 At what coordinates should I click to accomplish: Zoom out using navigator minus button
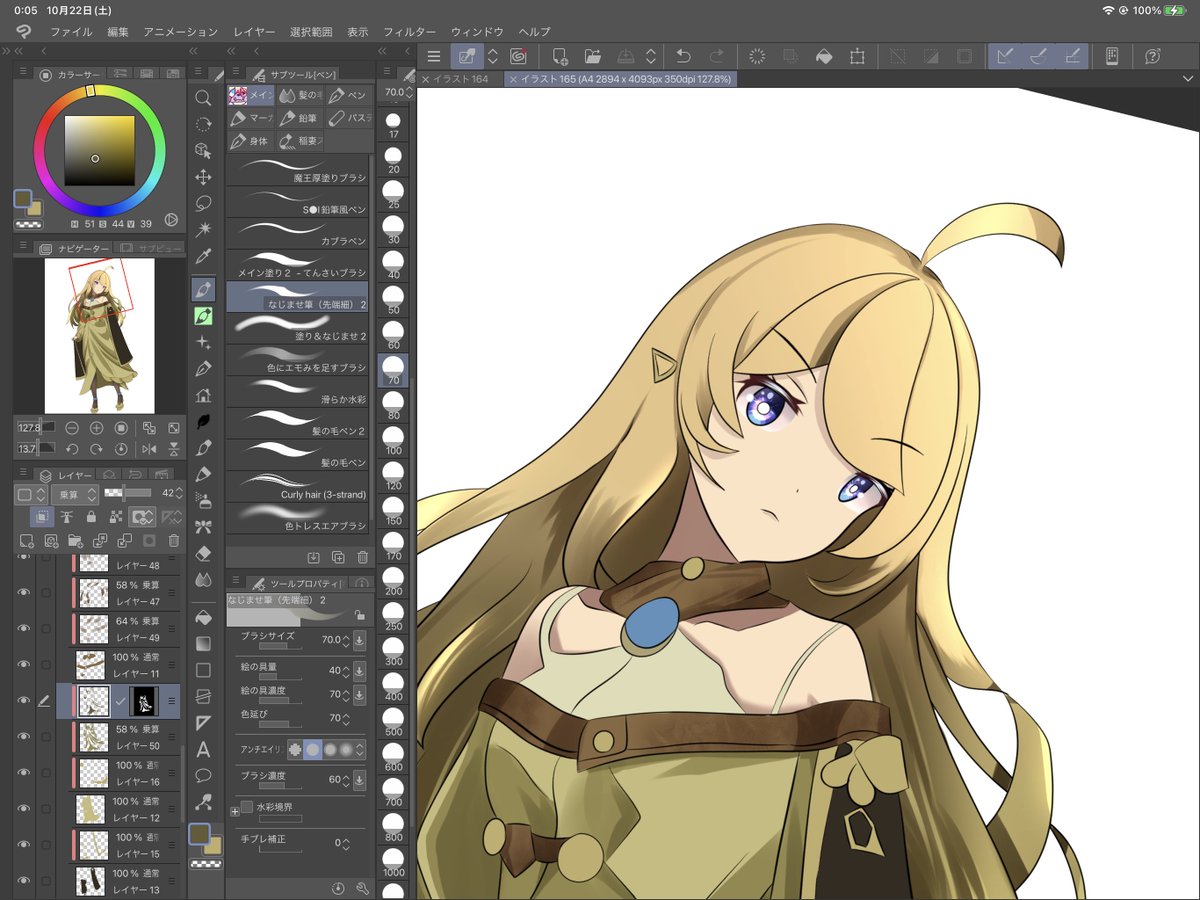tap(72, 428)
